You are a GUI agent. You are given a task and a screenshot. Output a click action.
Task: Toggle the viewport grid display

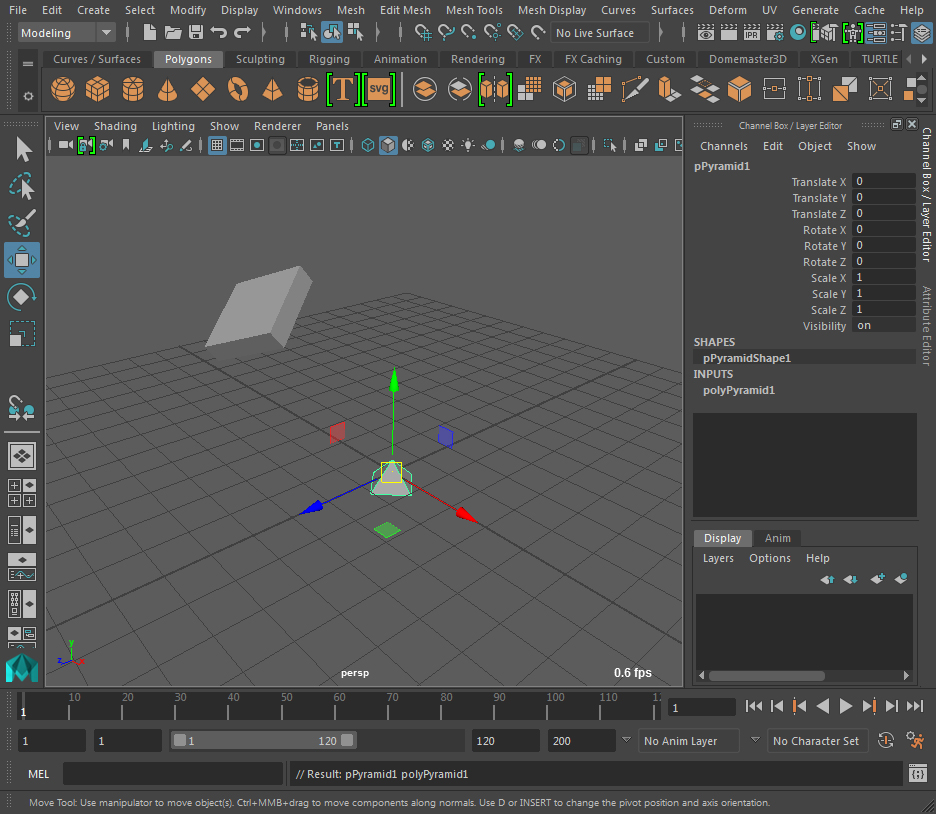tap(217, 146)
